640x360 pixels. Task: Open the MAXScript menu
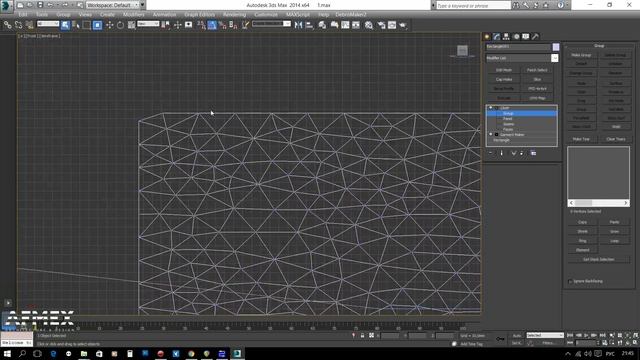[298, 14]
